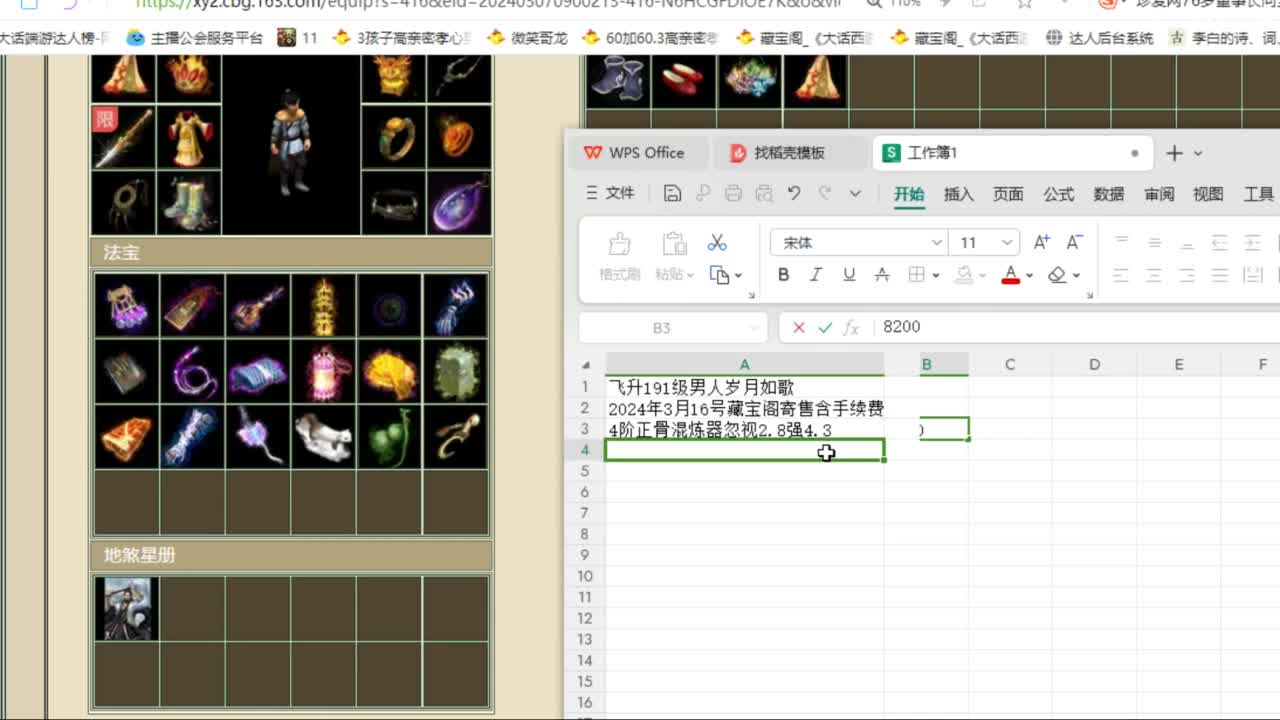Select cell A3 with 4阶正骨混炼器忽视2.8强4.3
Viewport: 1280px width, 720px height.
pyautogui.click(x=744, y=430)
